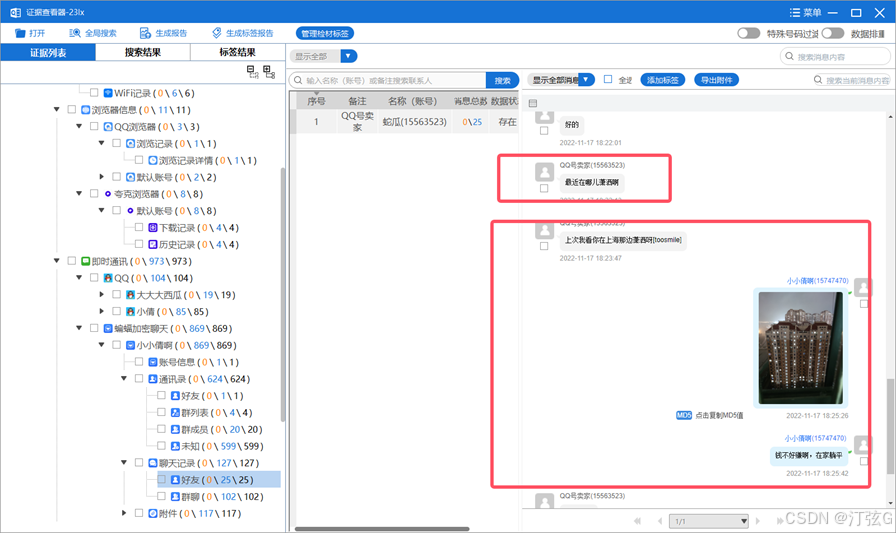Click the 导出附件 button

point(717,80)
